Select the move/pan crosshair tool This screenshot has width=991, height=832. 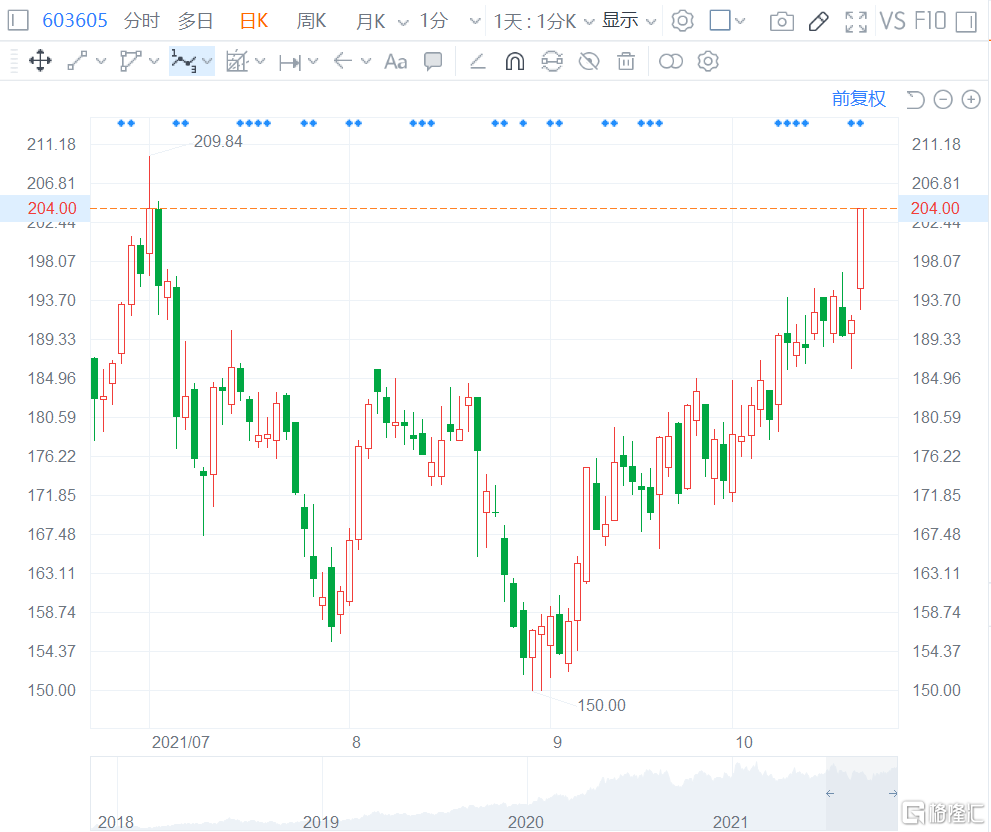tap(40, 62)
